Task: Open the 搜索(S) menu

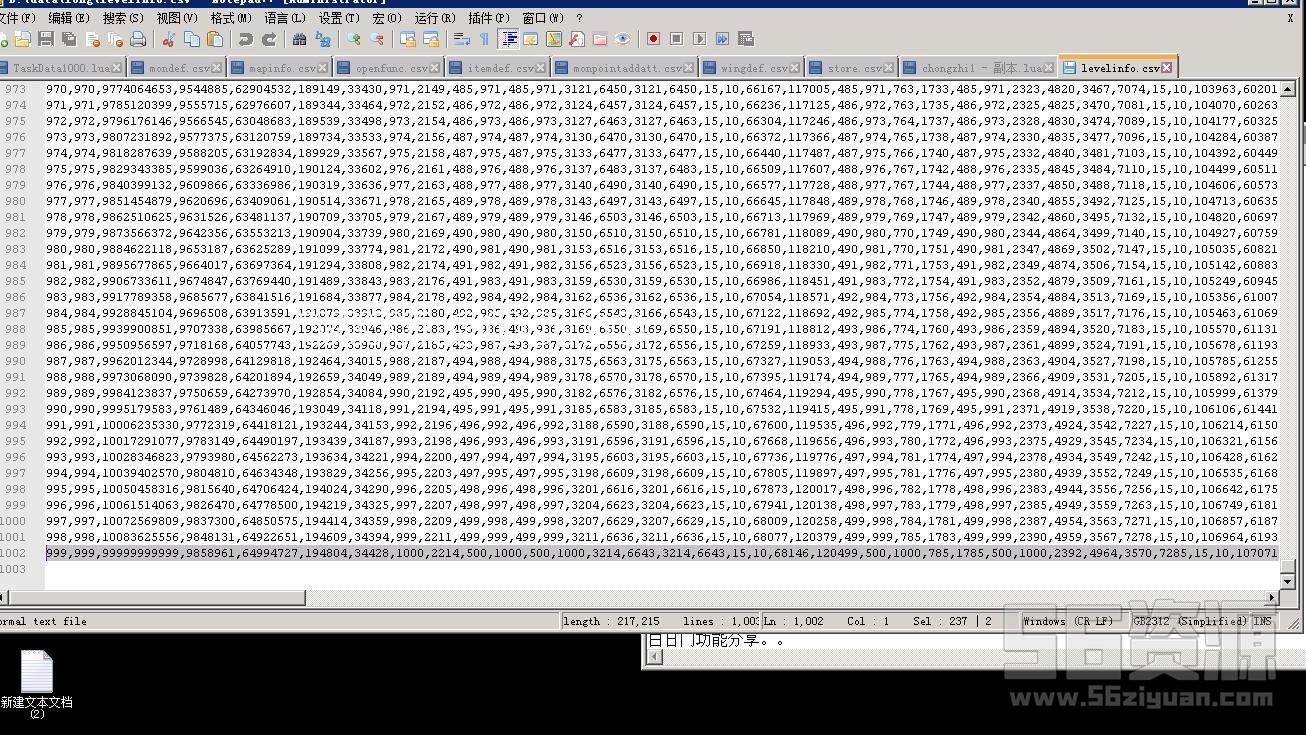Action: pos(122,17)
